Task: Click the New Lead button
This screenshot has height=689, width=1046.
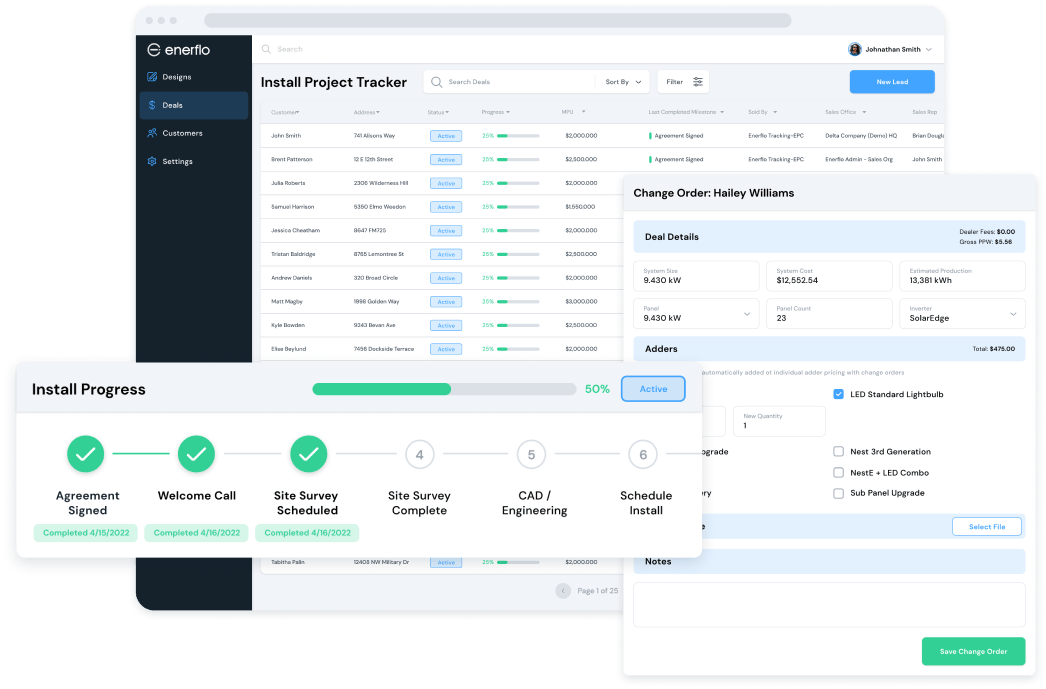Action: pos(891,81)
